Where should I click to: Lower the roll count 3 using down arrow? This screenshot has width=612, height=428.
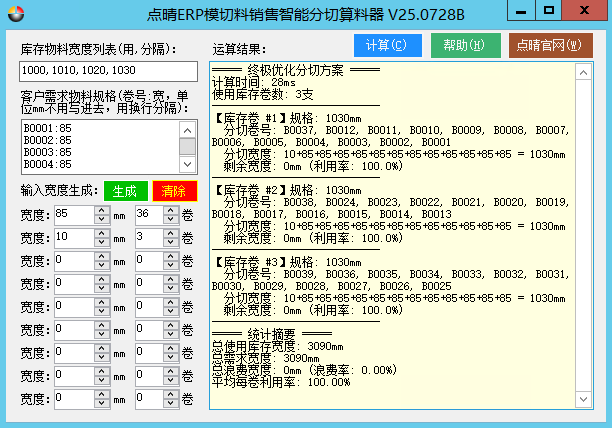coord(169,241)
